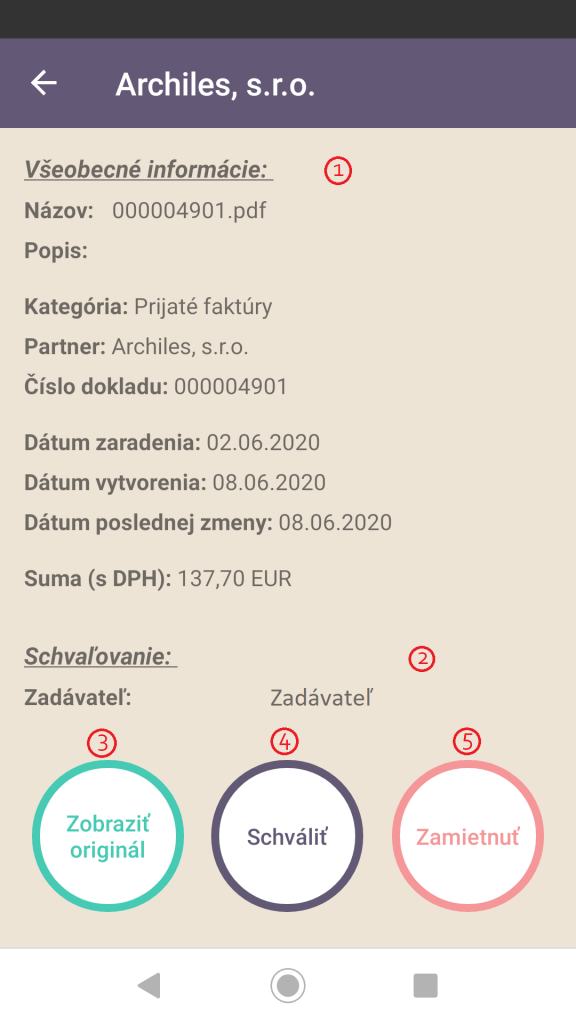Click the Suma 137,70 EUR value

234,579
